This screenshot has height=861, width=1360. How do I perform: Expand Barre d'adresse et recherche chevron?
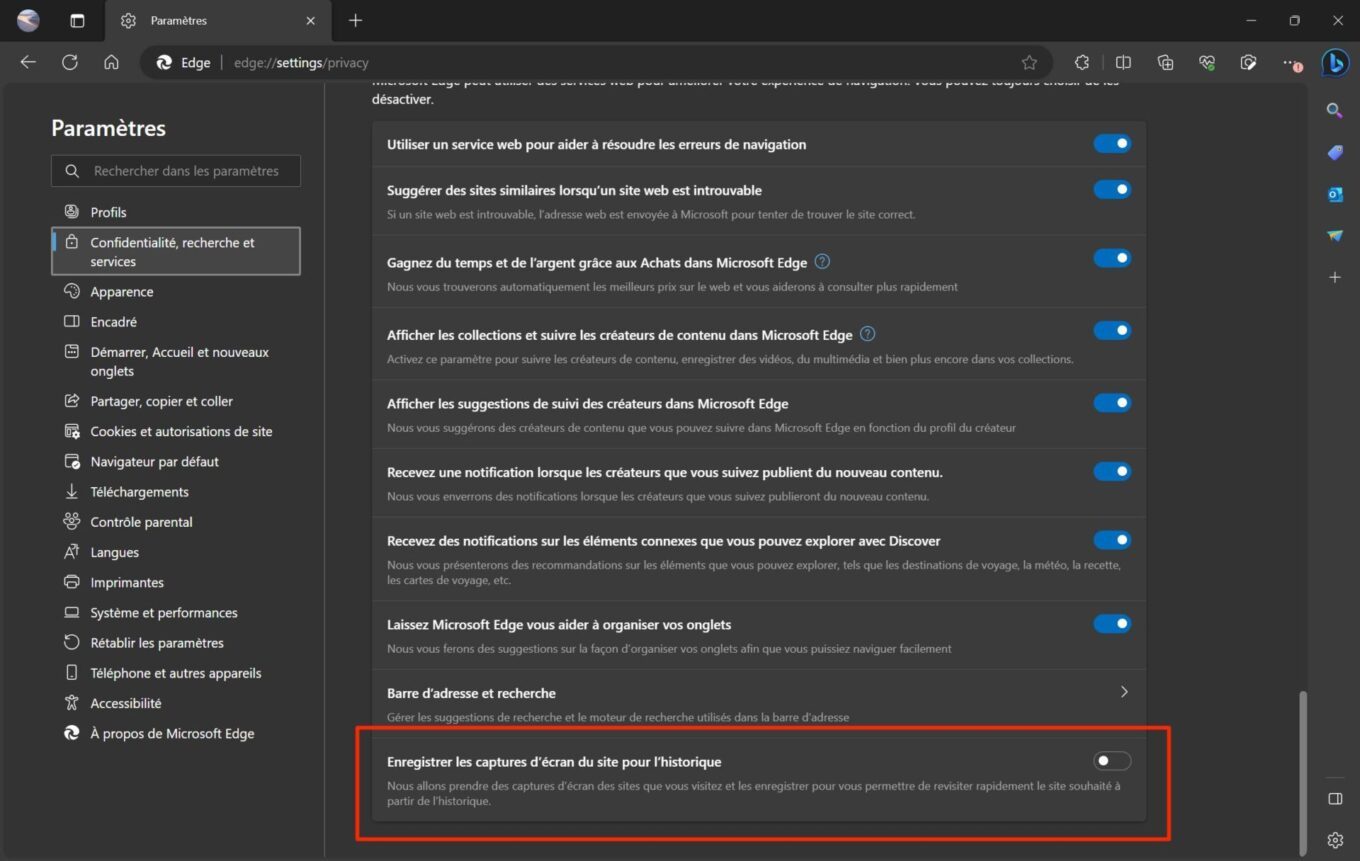1124,692
